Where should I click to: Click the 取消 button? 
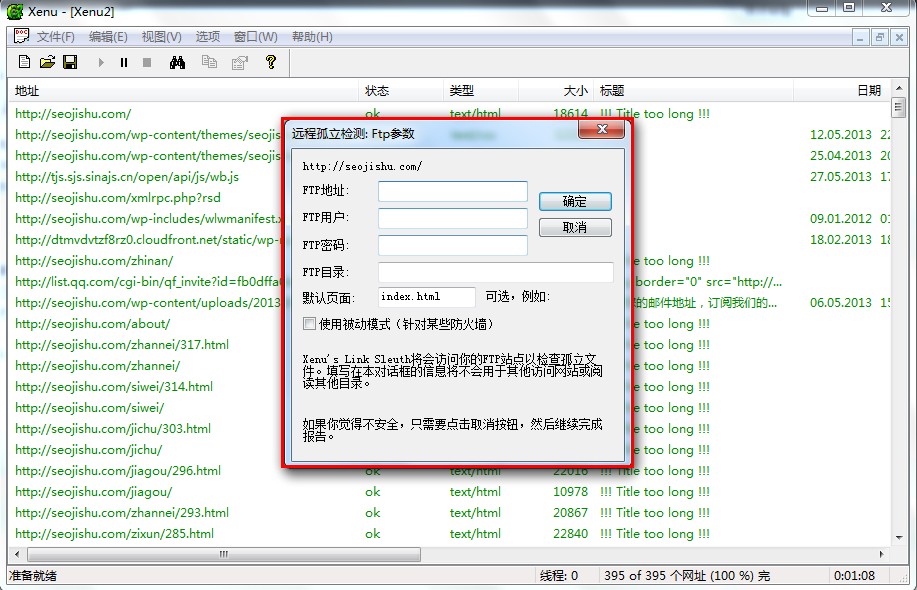(575, 228)
